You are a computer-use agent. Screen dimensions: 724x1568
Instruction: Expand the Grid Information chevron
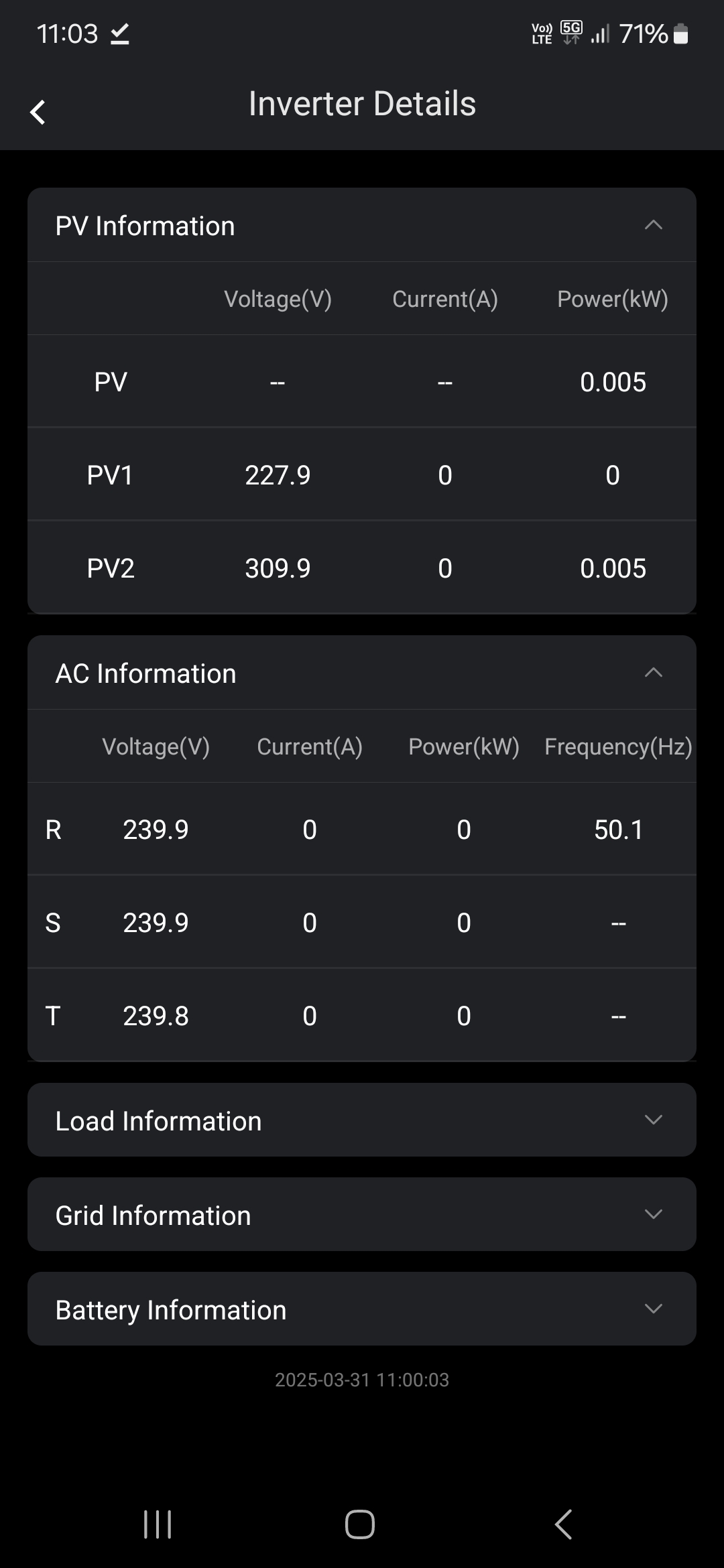(653, 1214)
